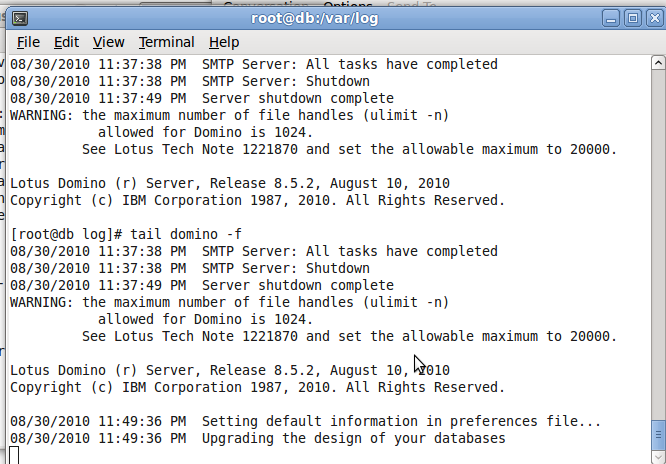Minimize the root@db terminal window

[x=610, y=18]
